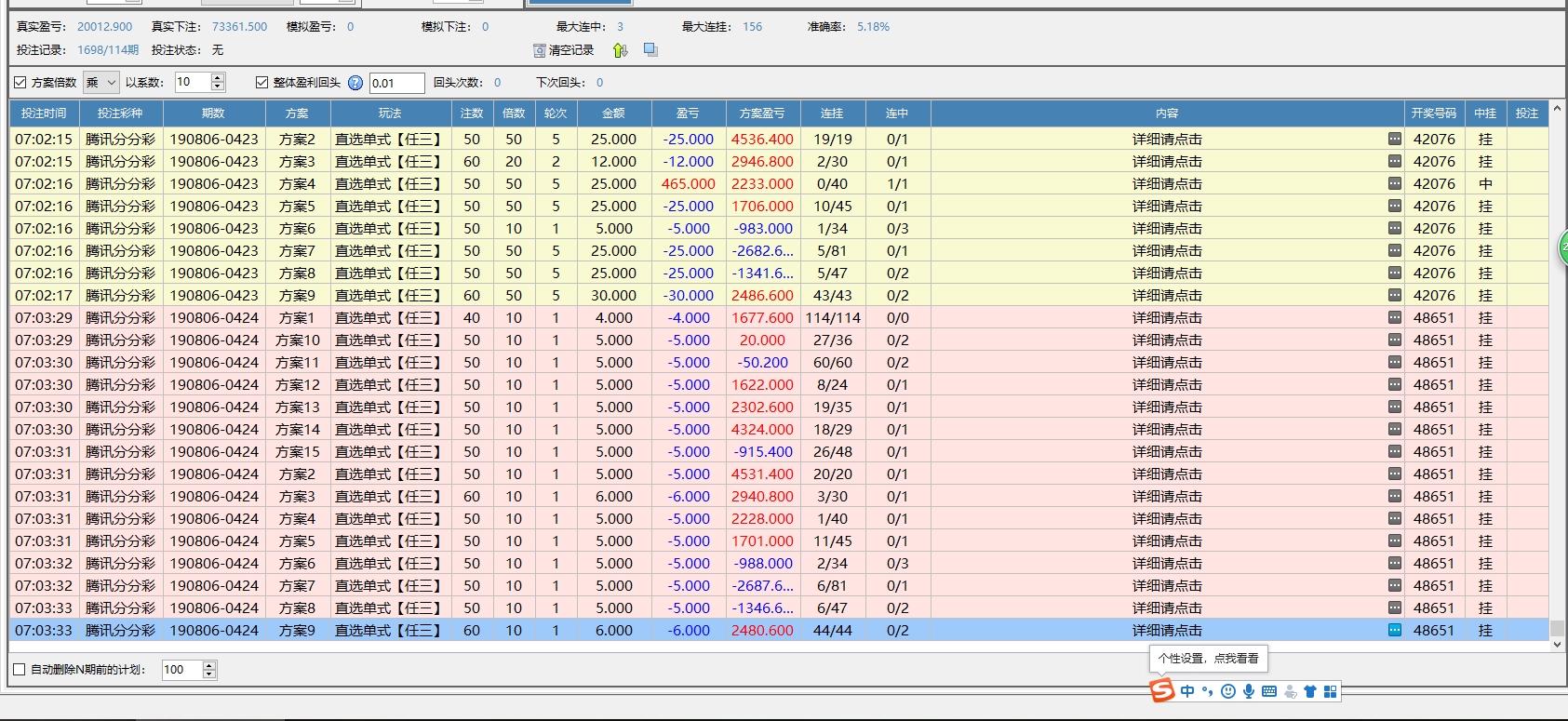
Task: Click 详细请点击 in 190806-0423 方案7 row
Action: 1167,250
